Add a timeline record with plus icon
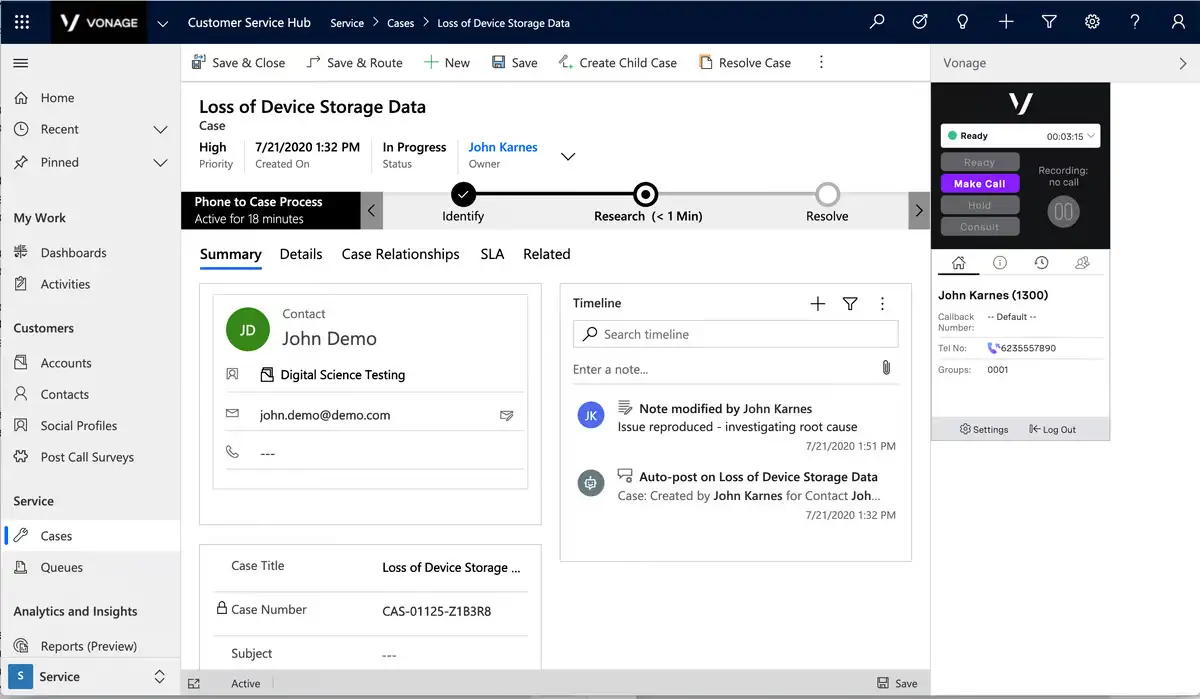 click(817, 304)
